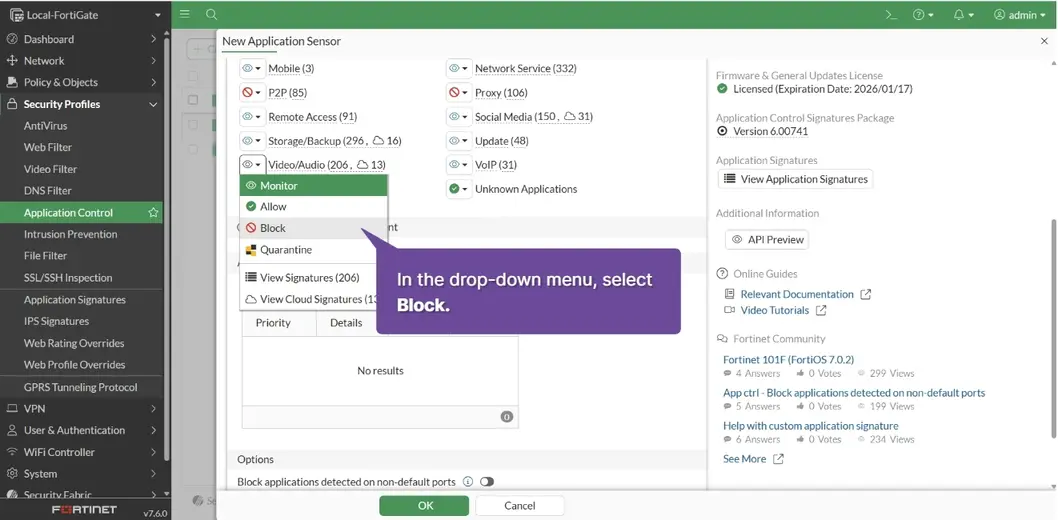Expand the VPN menu

coord(82,409)
